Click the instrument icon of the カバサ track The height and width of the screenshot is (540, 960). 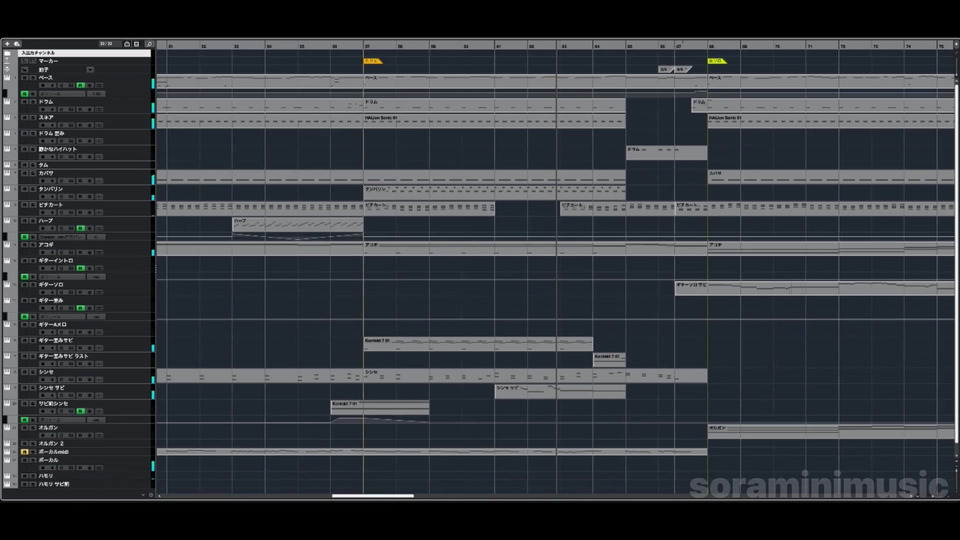tap(7, 173)
